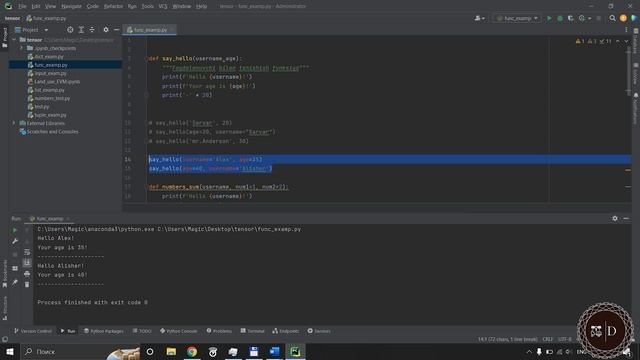The width and height of the screenshot is (640, 360).
Task: Hide the Run tool window
Action: [x=626, y=218]
